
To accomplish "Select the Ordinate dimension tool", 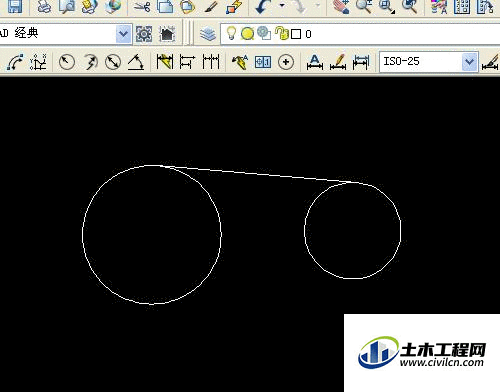I will point(39,62).
